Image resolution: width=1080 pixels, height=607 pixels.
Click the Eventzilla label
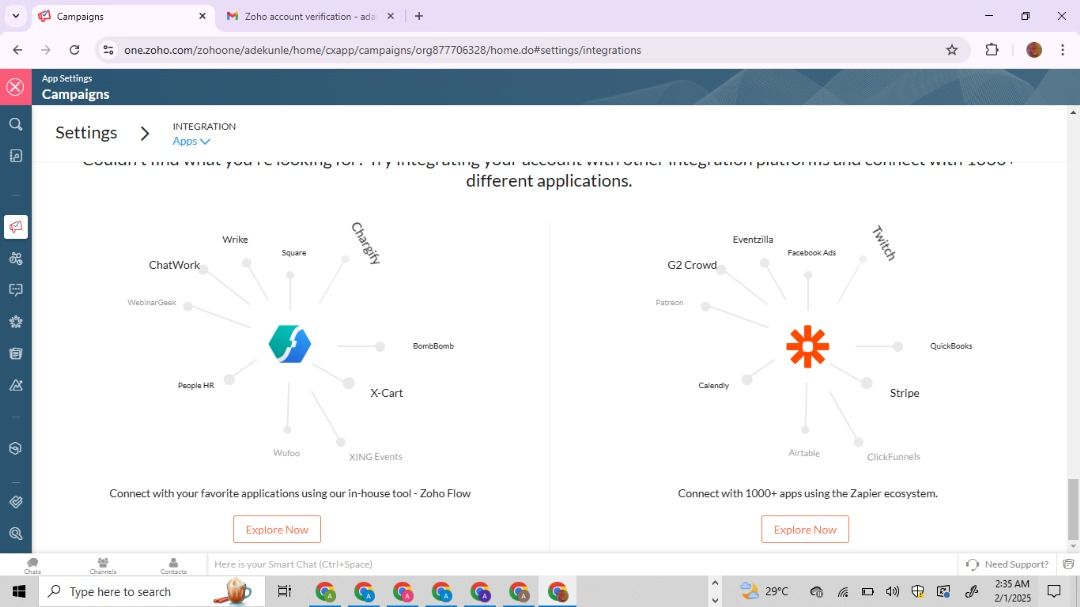pyautogui.click(x=753, y=240)
